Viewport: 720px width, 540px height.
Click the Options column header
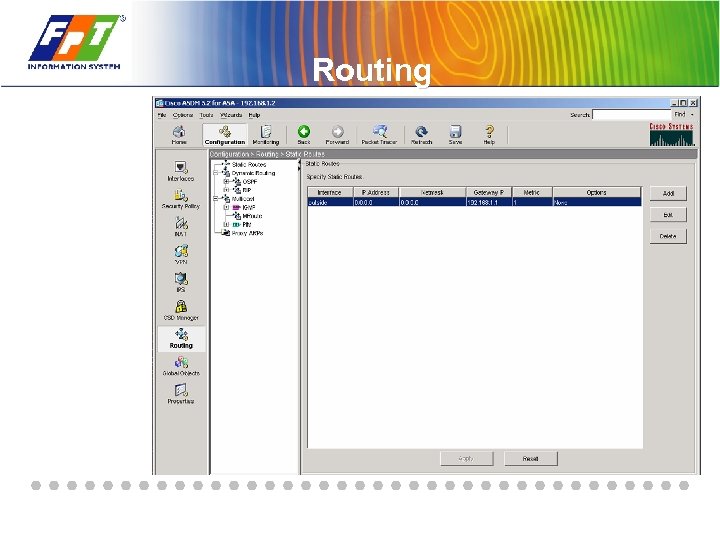596,192
